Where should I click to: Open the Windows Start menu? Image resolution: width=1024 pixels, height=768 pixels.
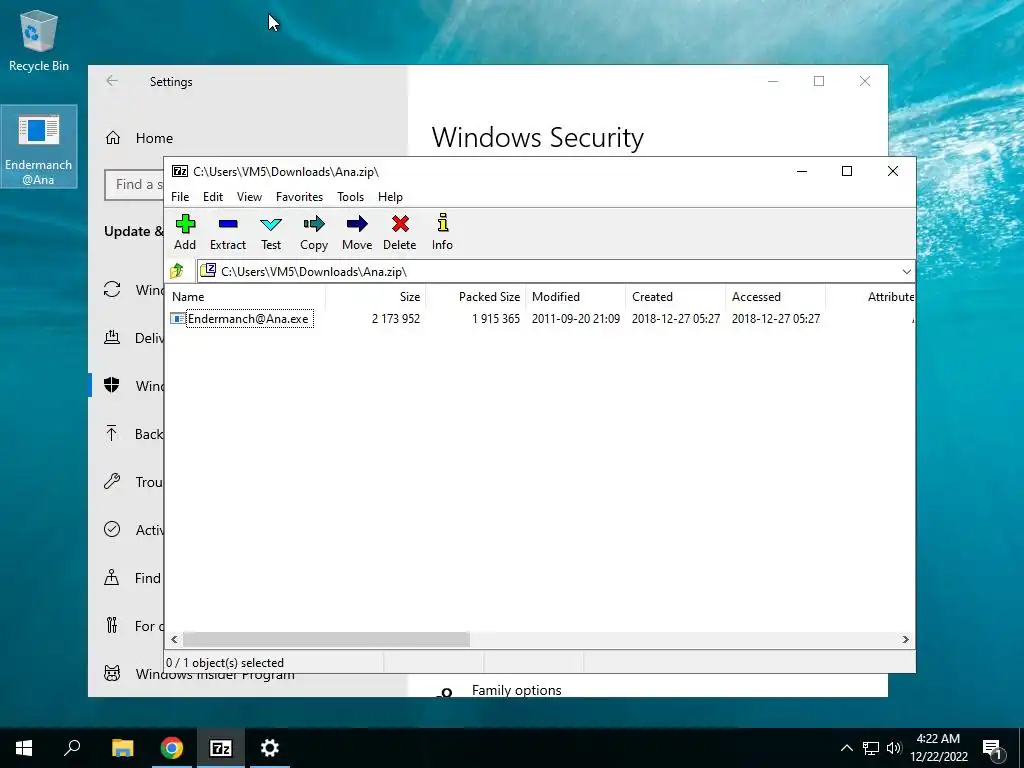coord(24,748)
